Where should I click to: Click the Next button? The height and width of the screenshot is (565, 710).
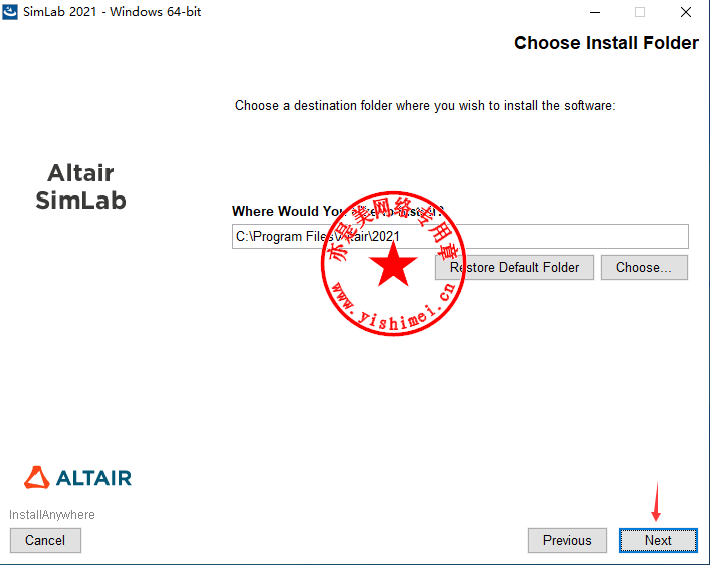pos(658,540)
